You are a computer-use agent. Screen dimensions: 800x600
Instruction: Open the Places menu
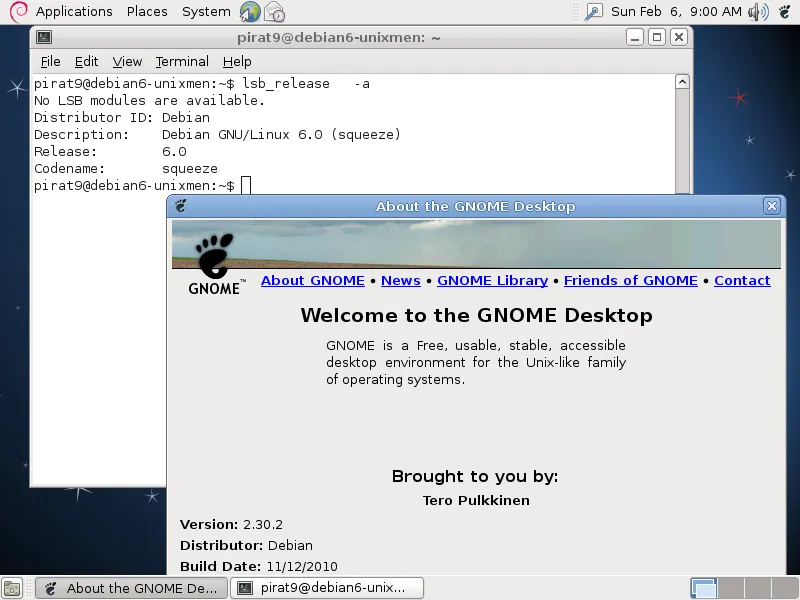tap(147, 12)
